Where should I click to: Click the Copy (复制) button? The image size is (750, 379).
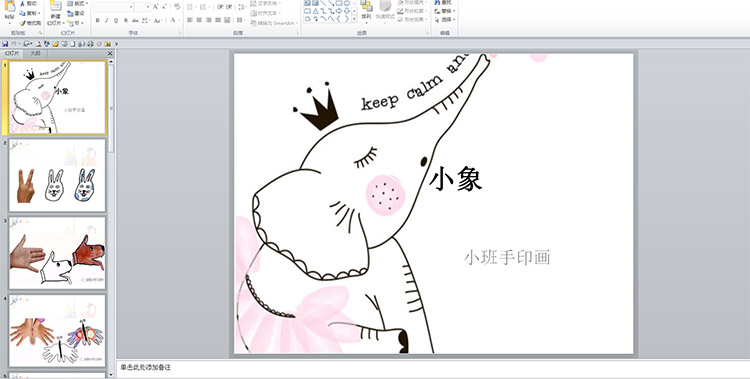pos(30,13)
